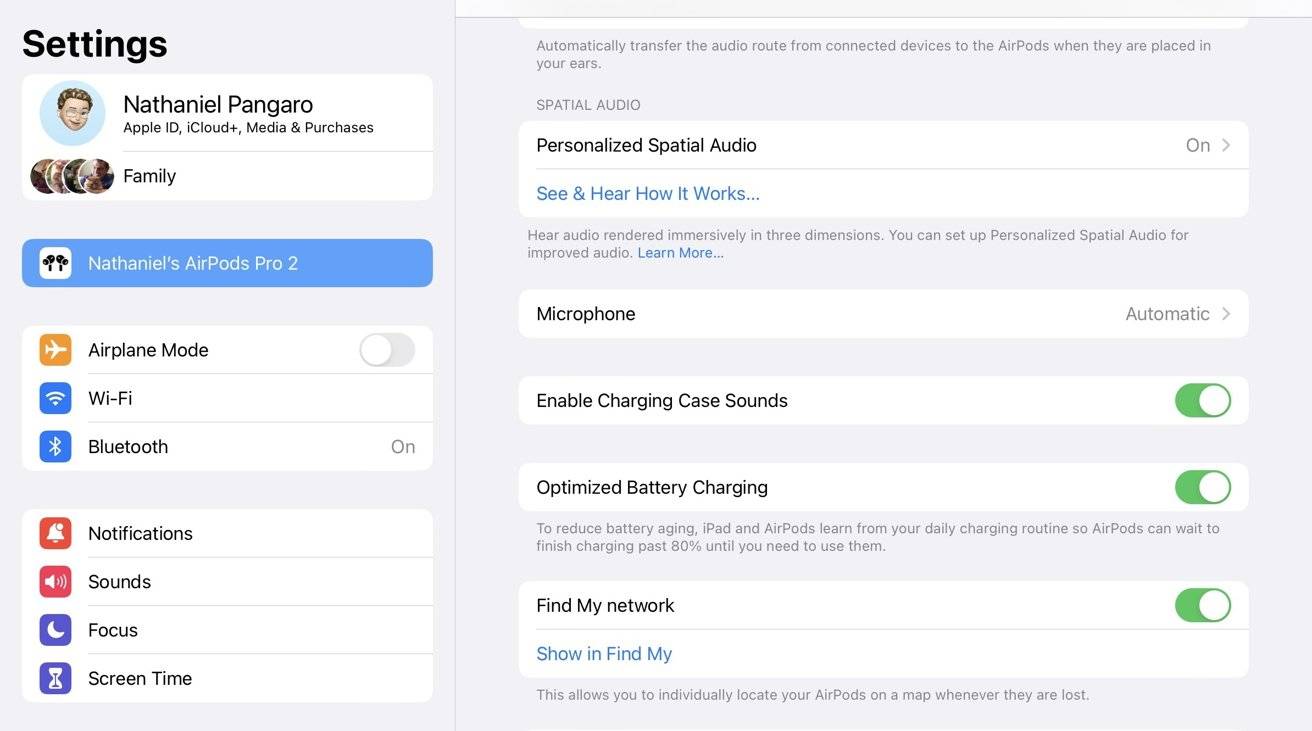
Task: Tap the Focus moon icon
Action: tap(55, 630)
